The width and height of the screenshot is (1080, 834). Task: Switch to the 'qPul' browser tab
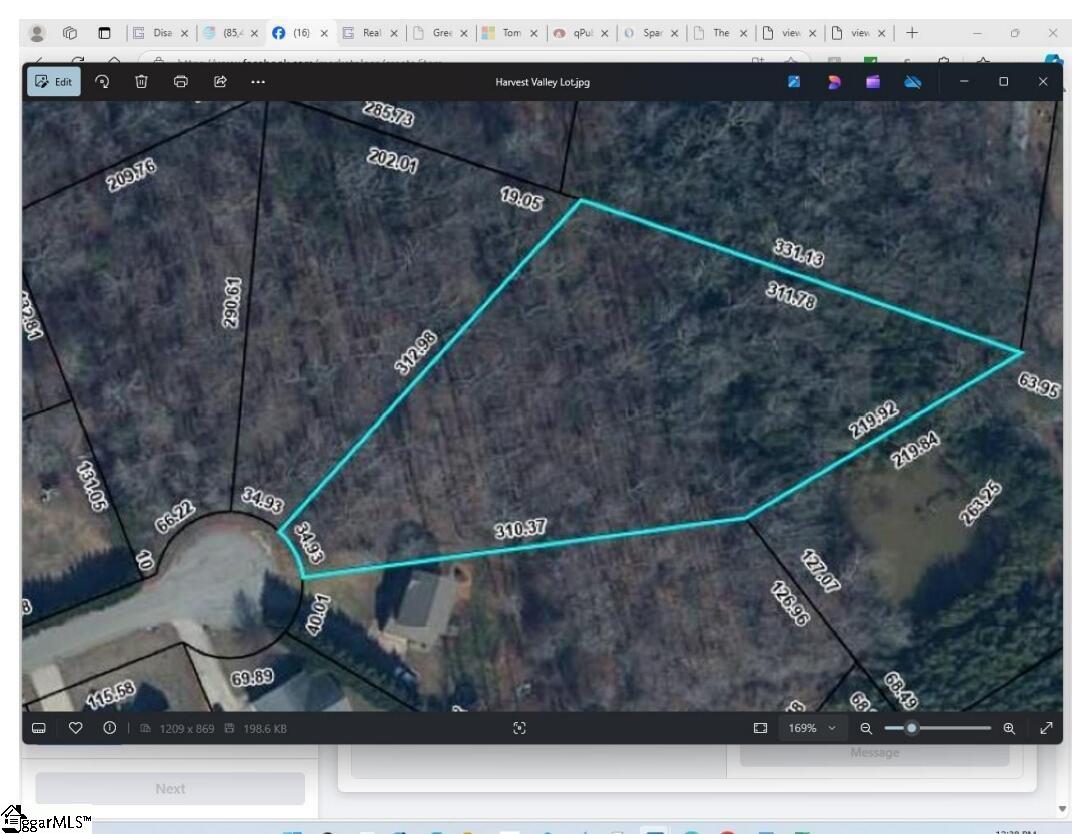click(581, 33)
